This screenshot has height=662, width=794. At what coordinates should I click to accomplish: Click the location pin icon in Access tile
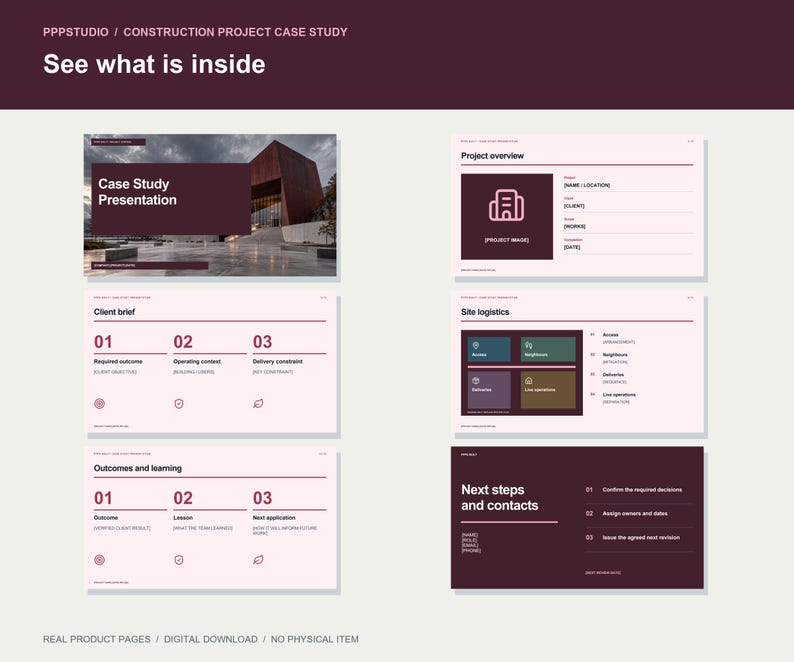476,345
